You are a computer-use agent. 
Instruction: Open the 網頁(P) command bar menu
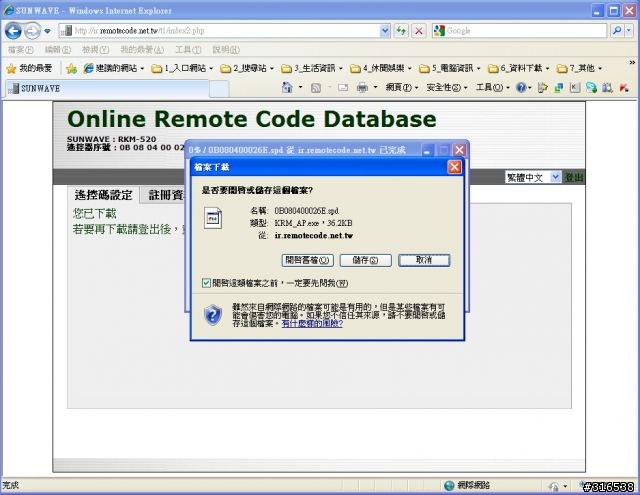(402, 88)
